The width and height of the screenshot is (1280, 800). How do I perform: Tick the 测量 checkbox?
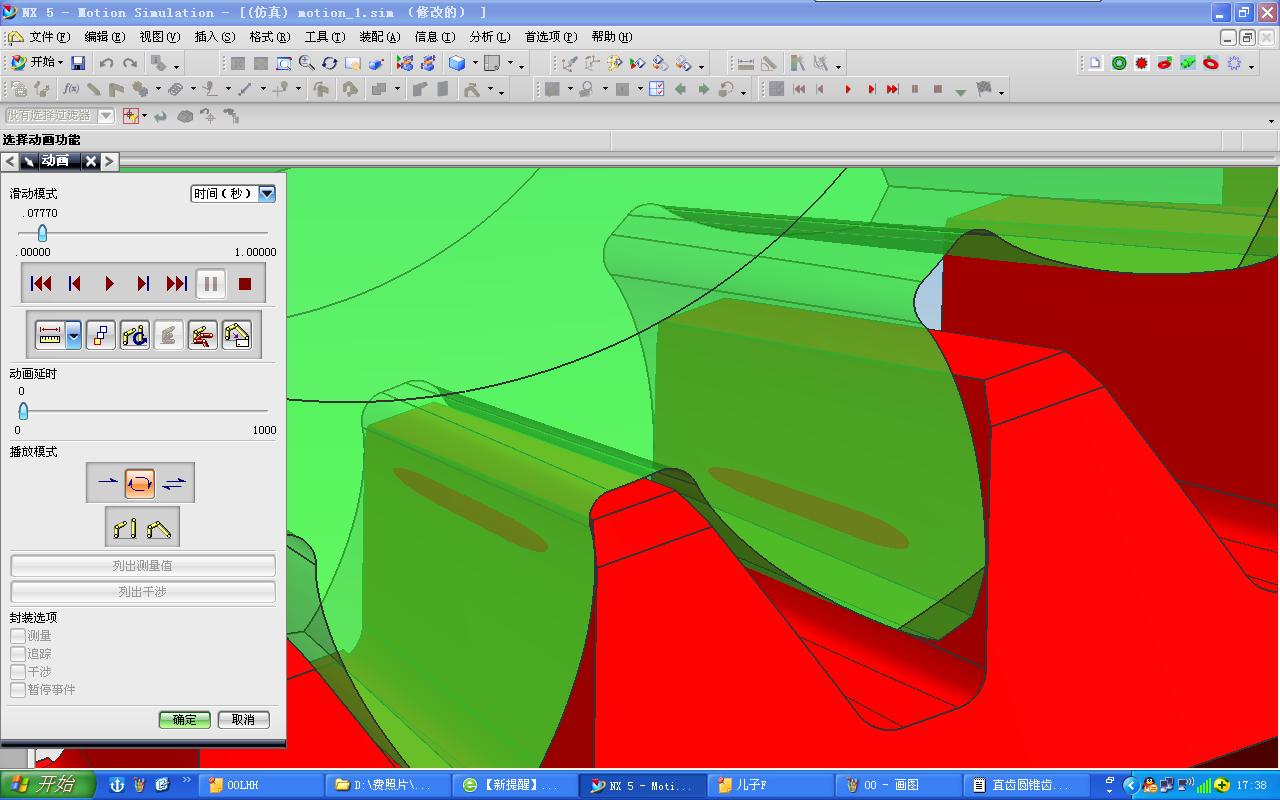[x=18, y=636]
